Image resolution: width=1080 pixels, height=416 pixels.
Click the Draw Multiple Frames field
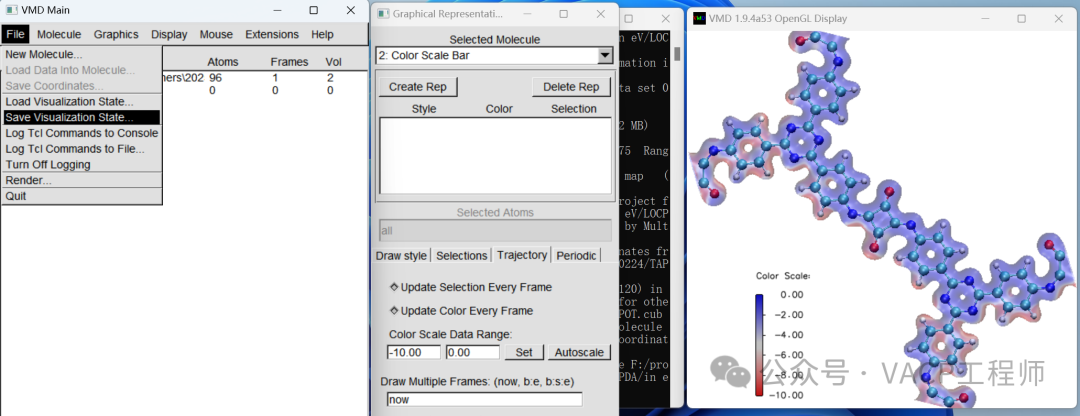pyautogui.click(x=484, y=399)
